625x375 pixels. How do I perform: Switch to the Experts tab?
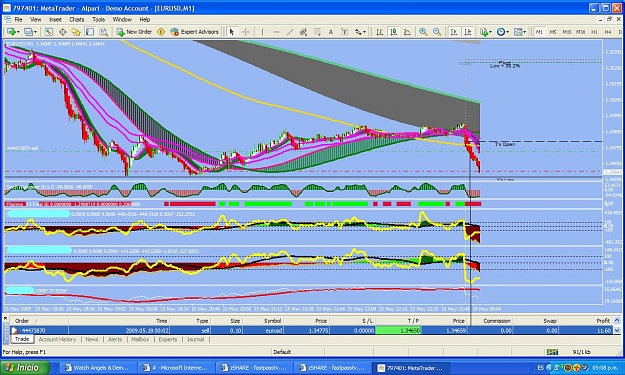click(168, 340)
